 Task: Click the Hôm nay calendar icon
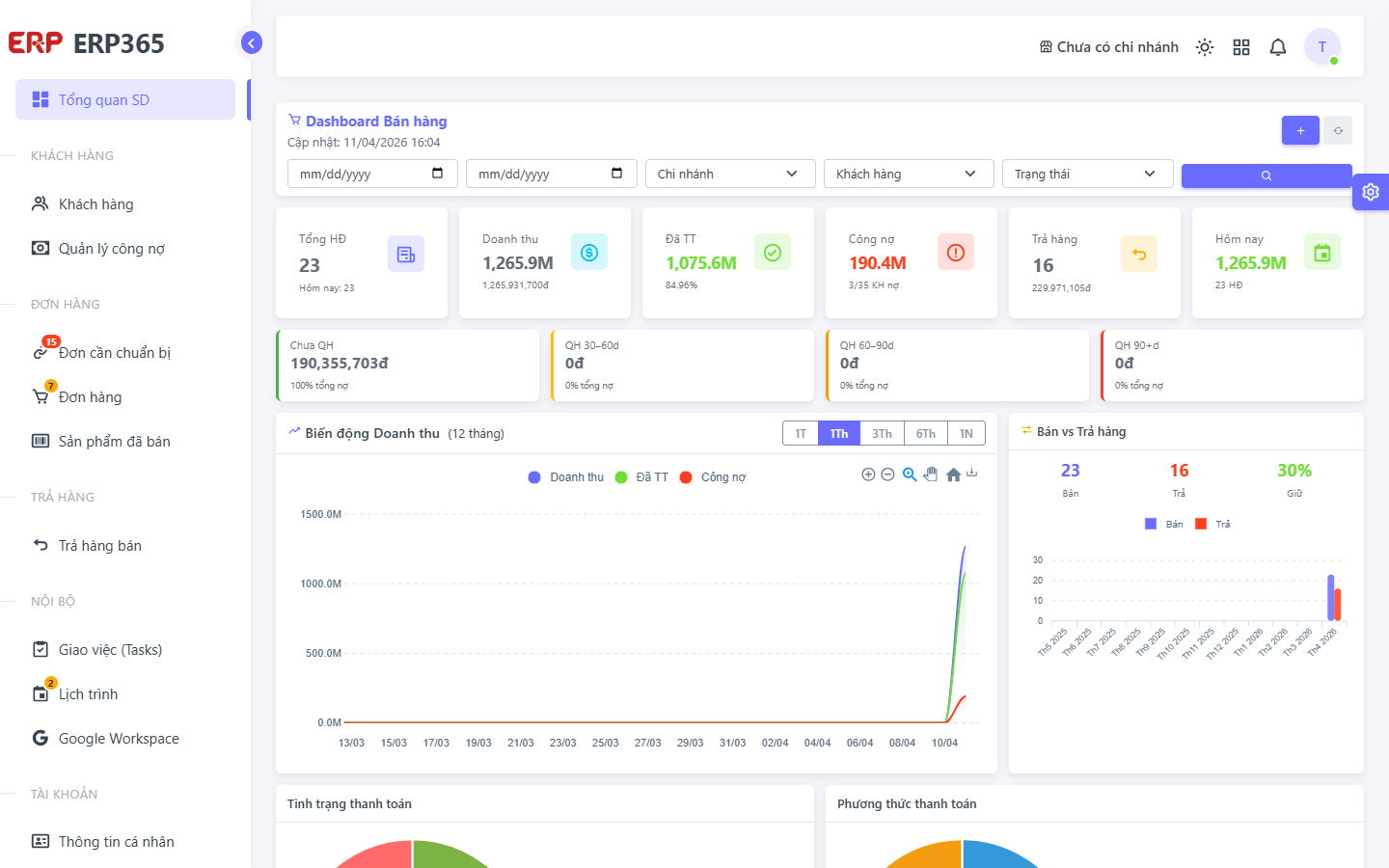coord(1322,252)
